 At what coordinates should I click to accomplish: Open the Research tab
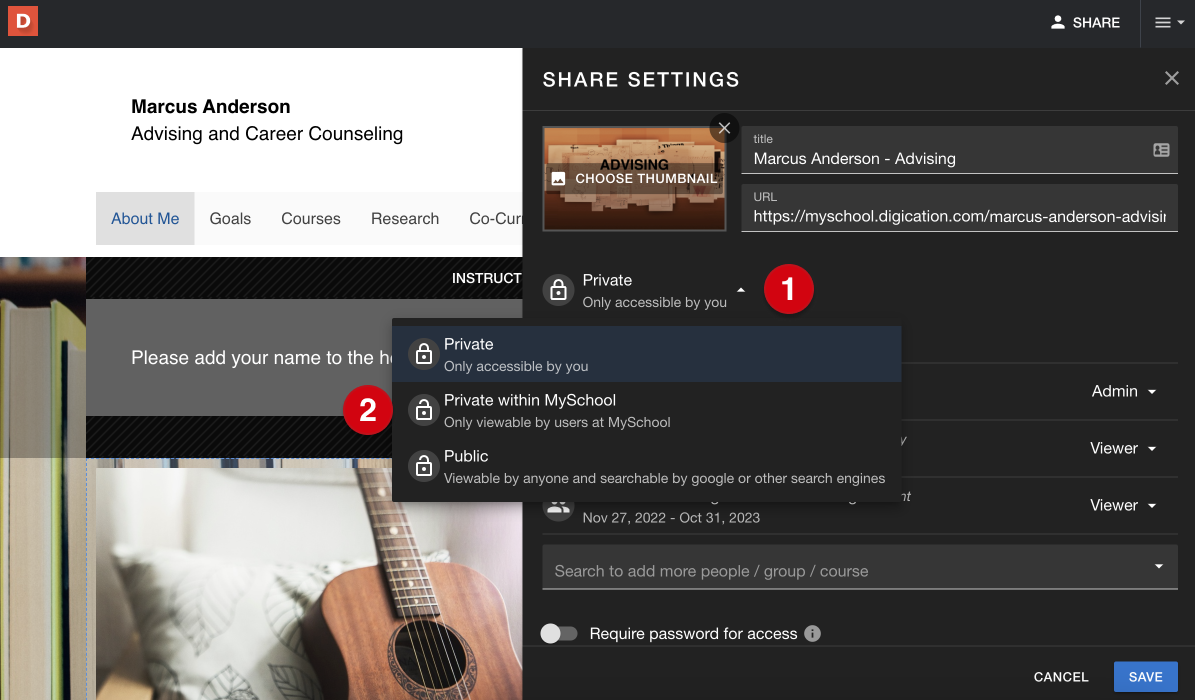[405, 219]
